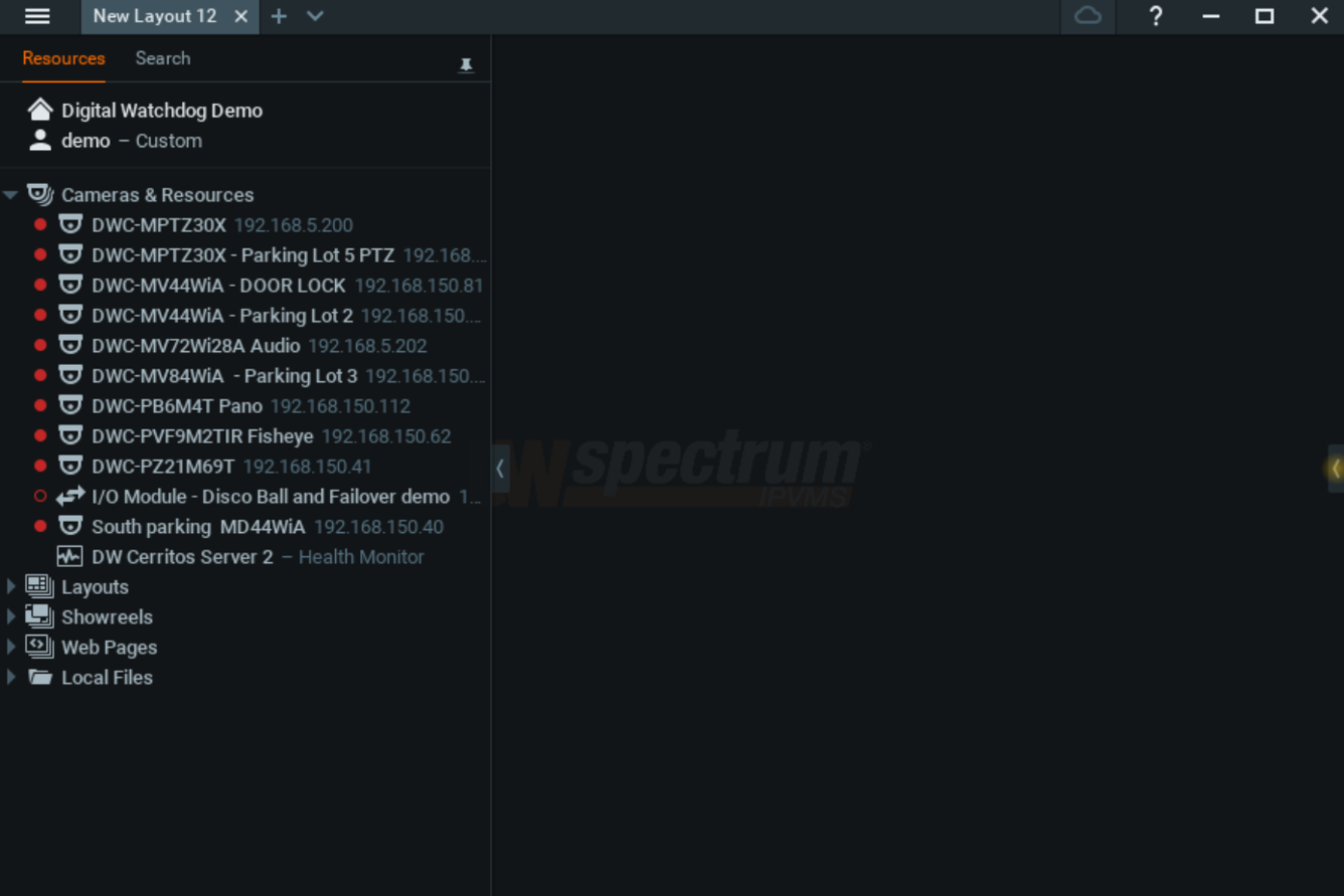This screenshot has height=896, width=1344.
Task: Click the Health Monitor icon for DW Cerritos Server 2
Action: tap(69, 557)
